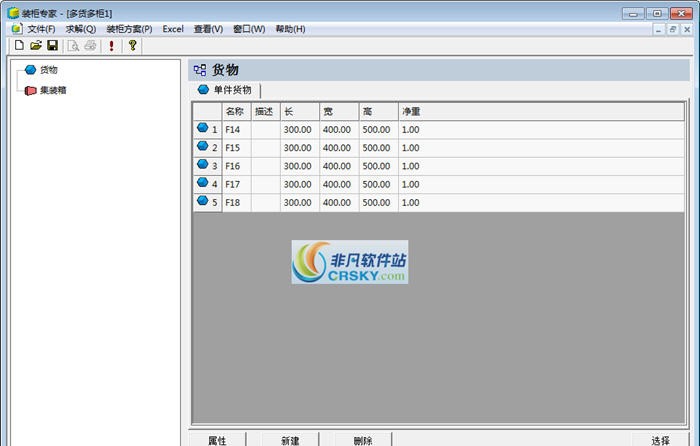Click the Save floppy disk icon
The width and height of the screenshot is (700, 446).
(52, 46)
